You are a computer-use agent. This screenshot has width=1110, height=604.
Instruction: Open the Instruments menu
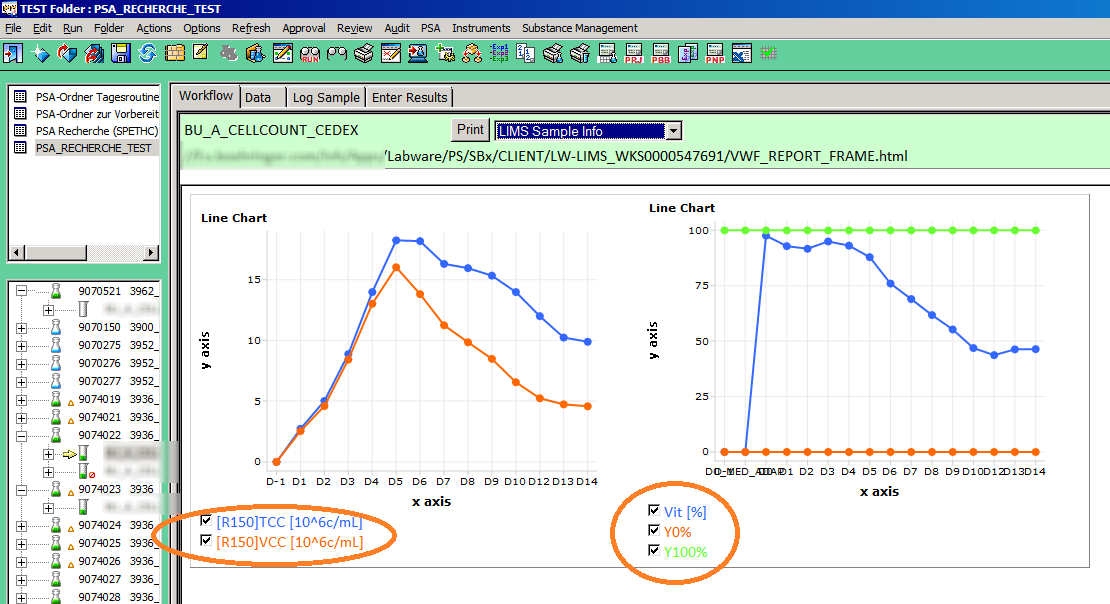481,28
